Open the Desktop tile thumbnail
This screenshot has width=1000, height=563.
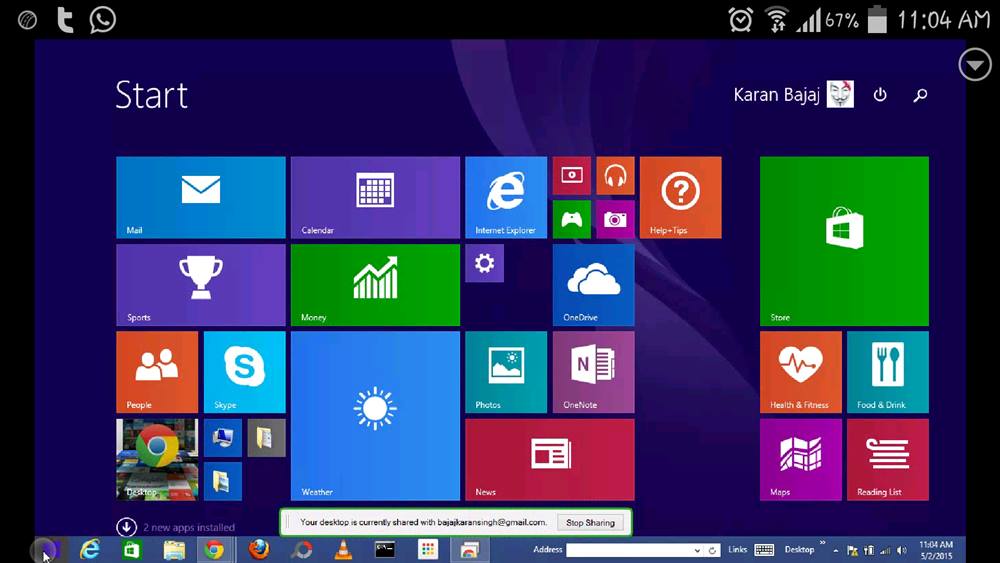157,459
